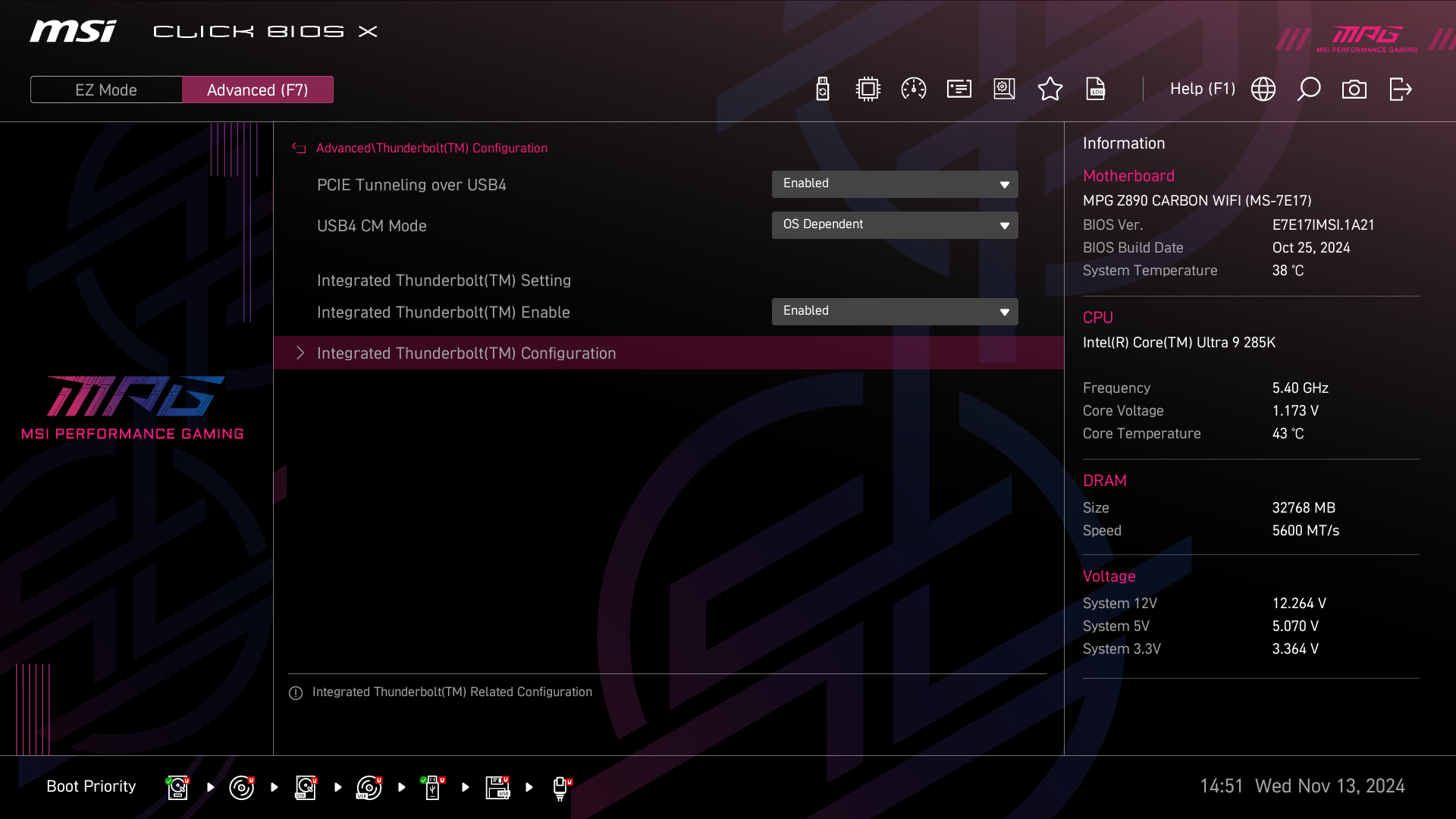Click the exit BIOS icon
This screenshot has height=819, width=1456.
[1400, 89]
